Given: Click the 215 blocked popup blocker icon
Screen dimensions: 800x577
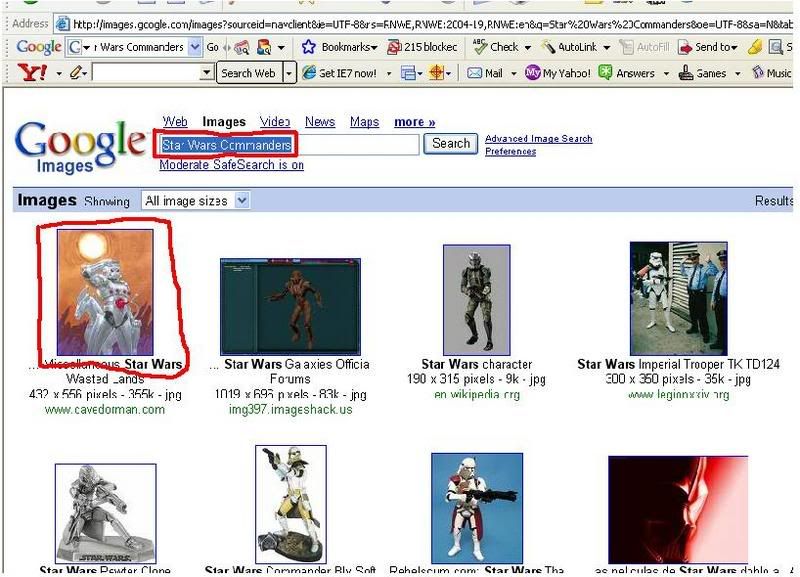Looking at the screenshot, I should click(394, 47).
